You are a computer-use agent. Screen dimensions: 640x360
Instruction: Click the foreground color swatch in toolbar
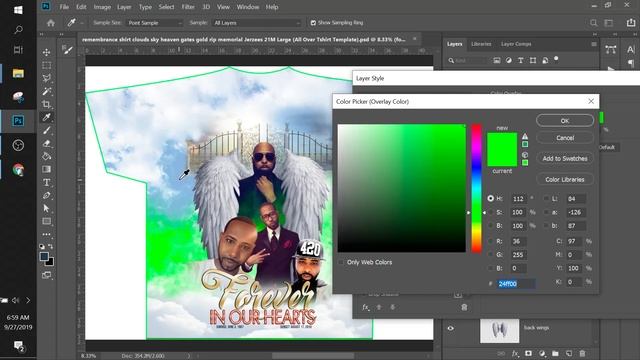click(44, 257)
